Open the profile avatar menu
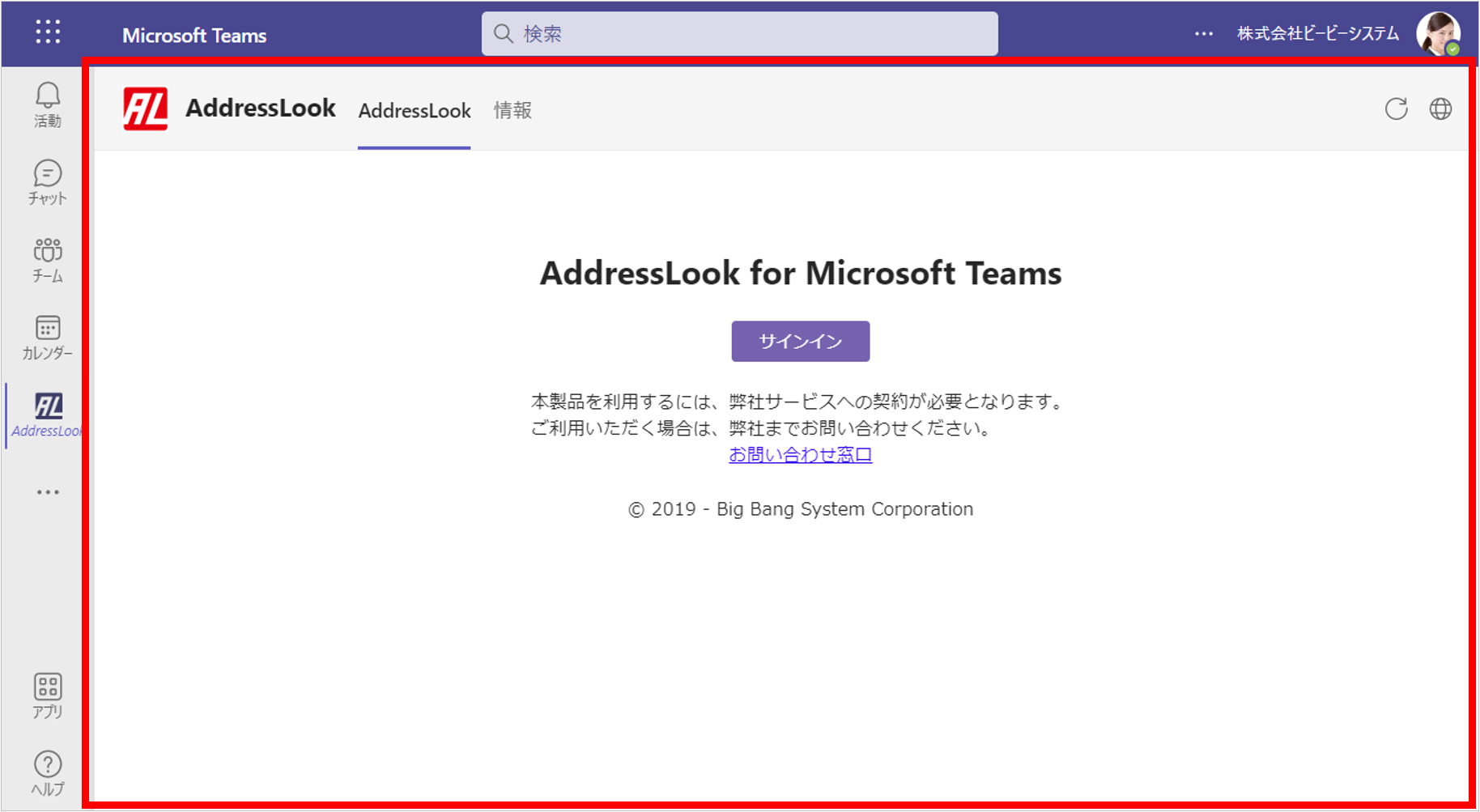This screenshot has height=812, width=1480. (1438, 34)
